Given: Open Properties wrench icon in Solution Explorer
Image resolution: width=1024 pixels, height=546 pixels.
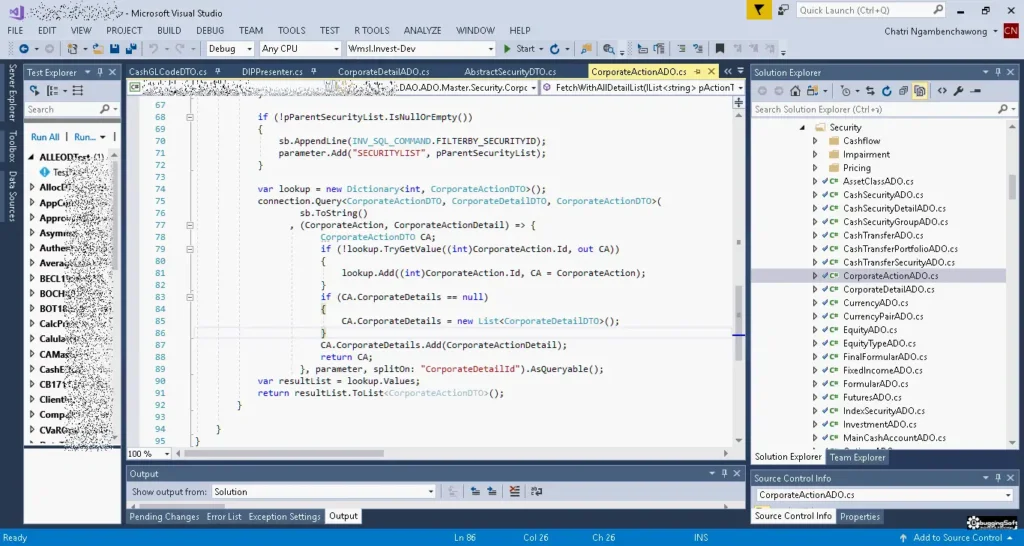Looking at the screenshot, I should 959,91.
